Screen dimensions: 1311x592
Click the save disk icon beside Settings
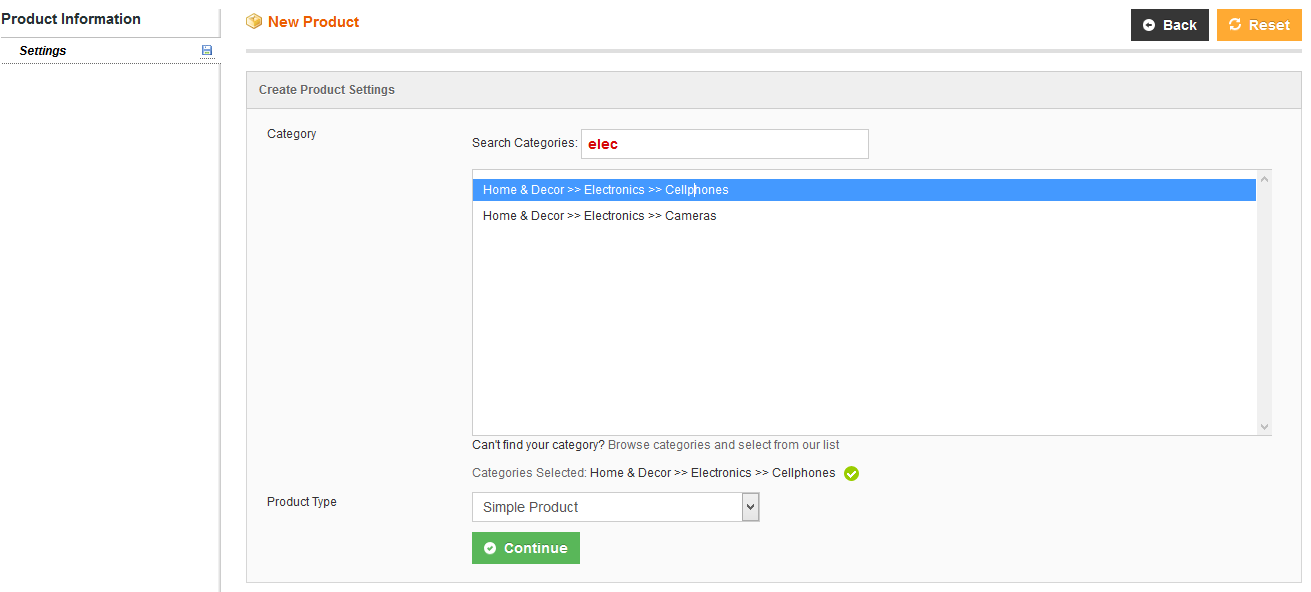(x=207, y=50)
